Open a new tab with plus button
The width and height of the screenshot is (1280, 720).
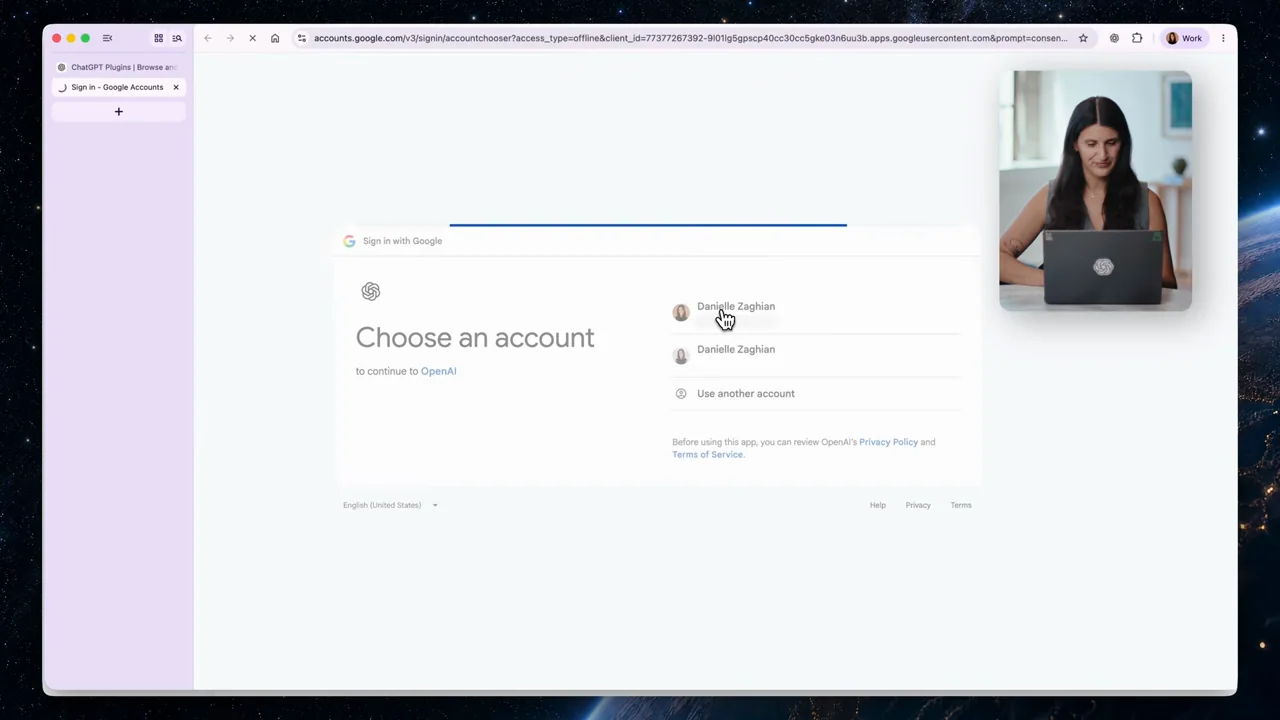point(118,112)
